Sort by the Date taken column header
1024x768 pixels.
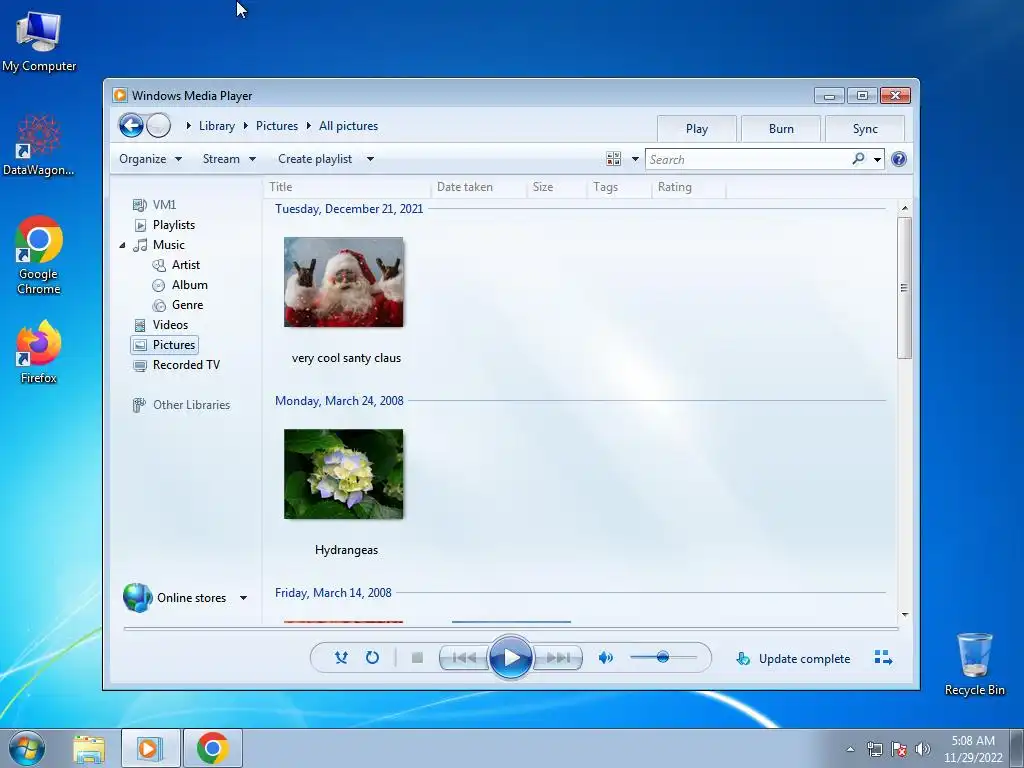[479, 187]
